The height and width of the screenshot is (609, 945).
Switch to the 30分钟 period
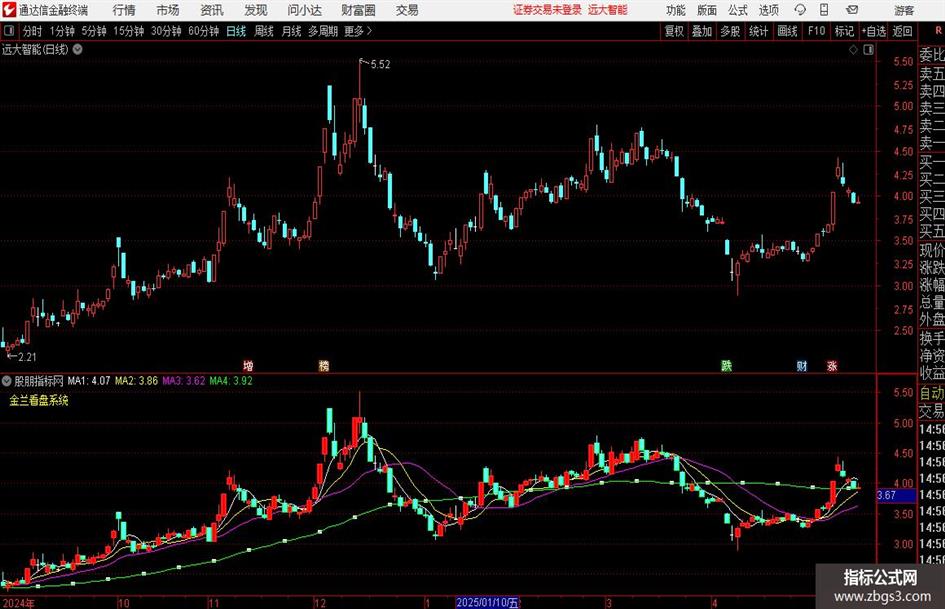click(x=166, y=31)
